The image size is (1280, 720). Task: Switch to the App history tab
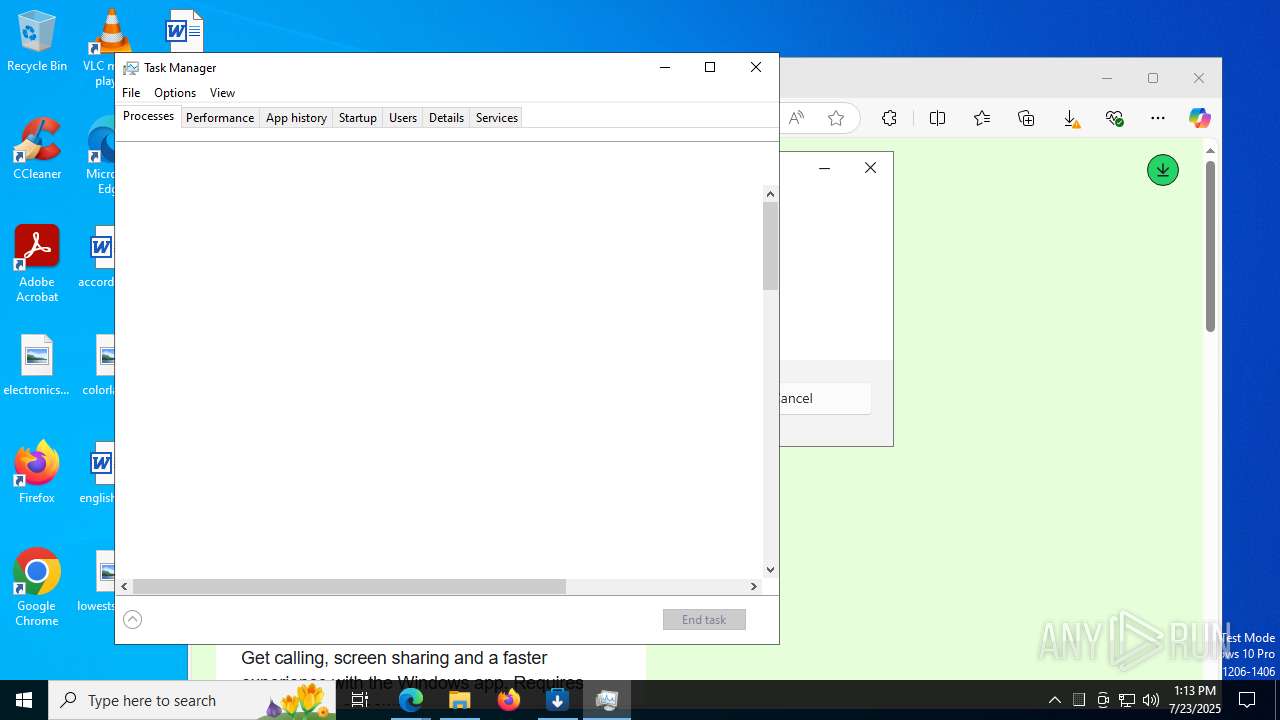point(296,118)
